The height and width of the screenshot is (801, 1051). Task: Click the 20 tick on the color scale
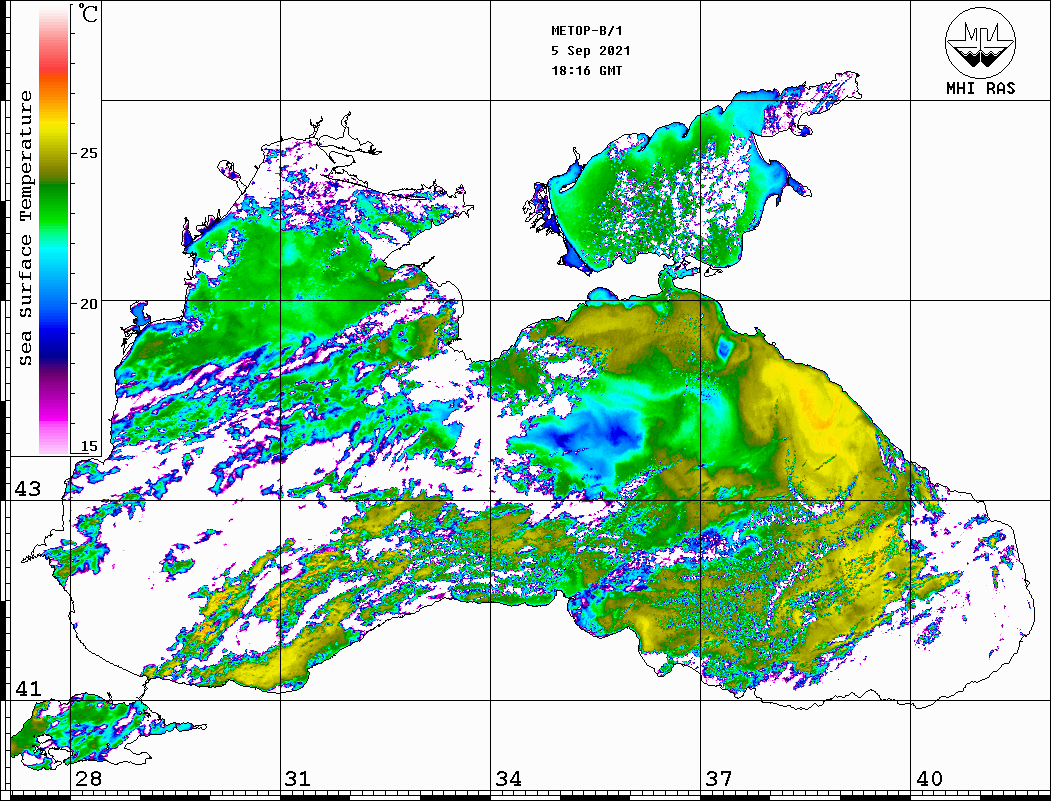(88, 303)
